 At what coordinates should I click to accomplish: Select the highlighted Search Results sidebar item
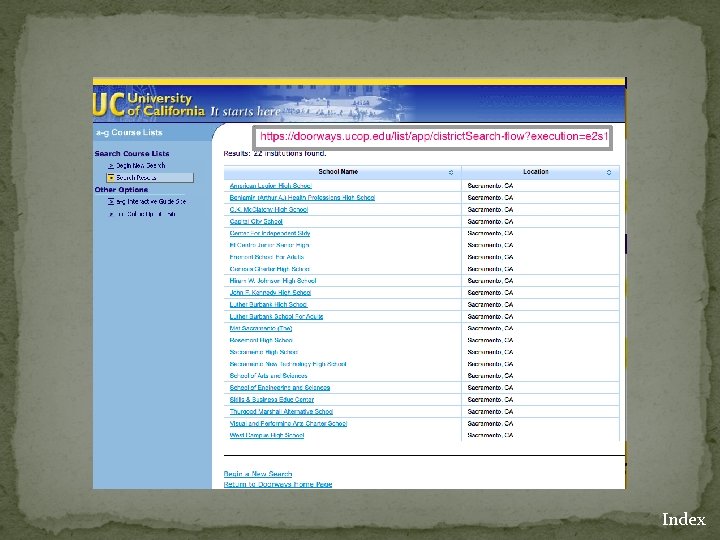coord(150,178)
